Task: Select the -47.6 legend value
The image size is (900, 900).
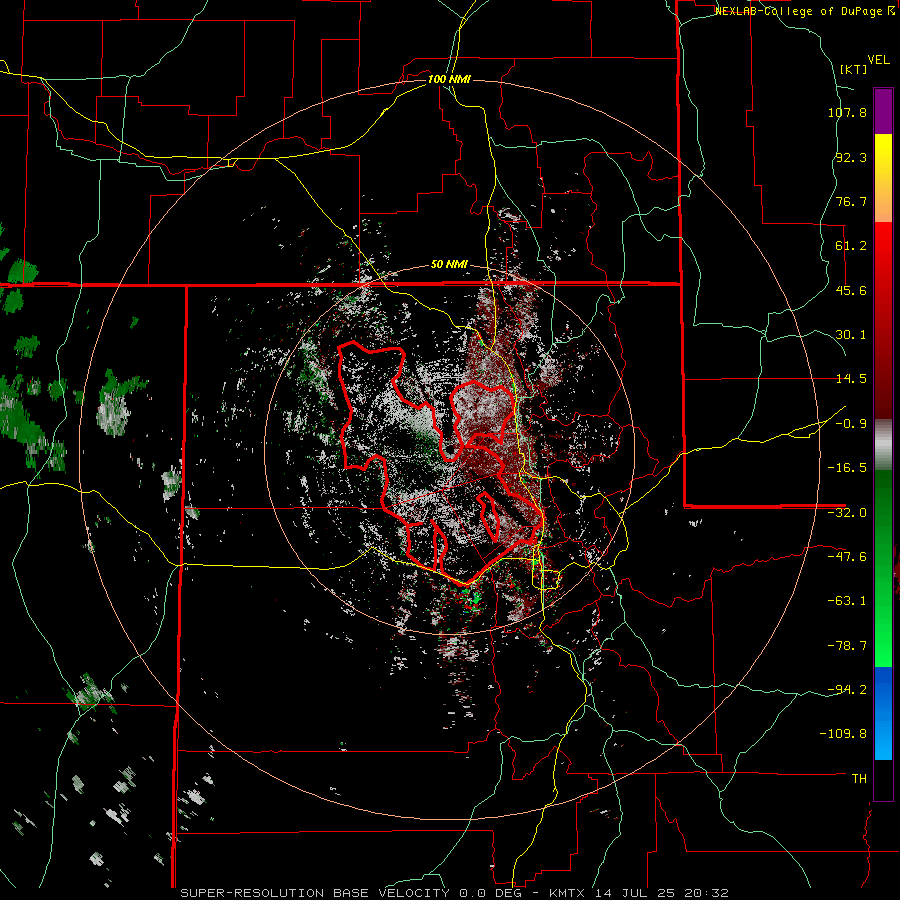Action: coord(847,557)
